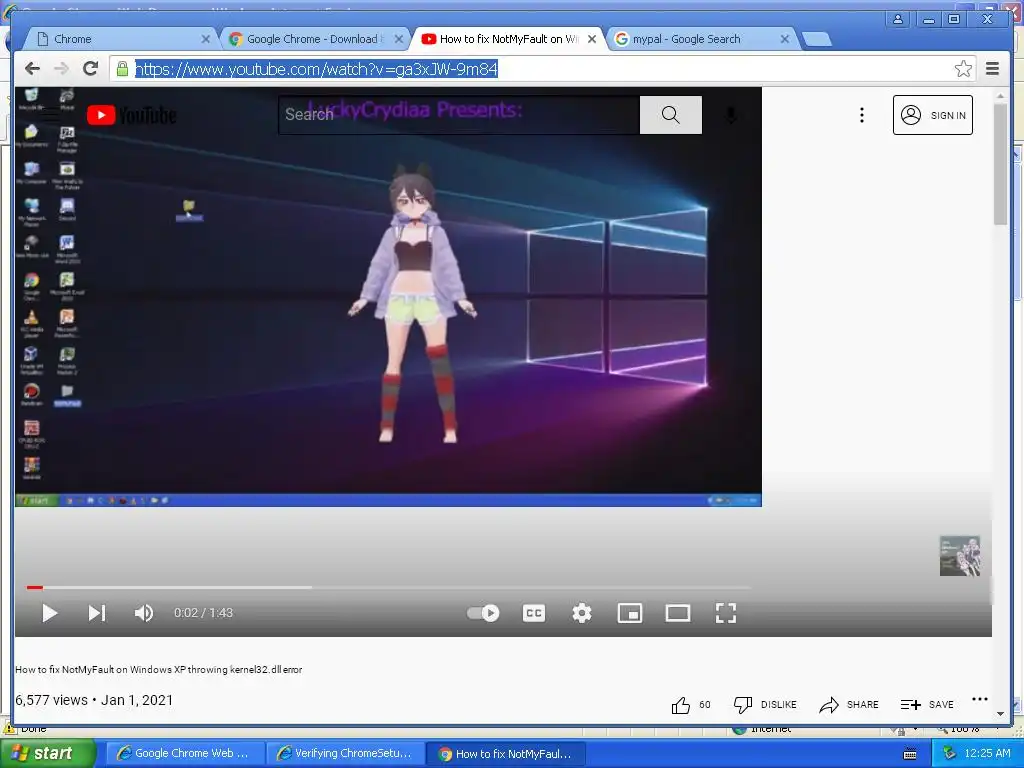
Task: Enter full screen mode
Action: point(726,613)
